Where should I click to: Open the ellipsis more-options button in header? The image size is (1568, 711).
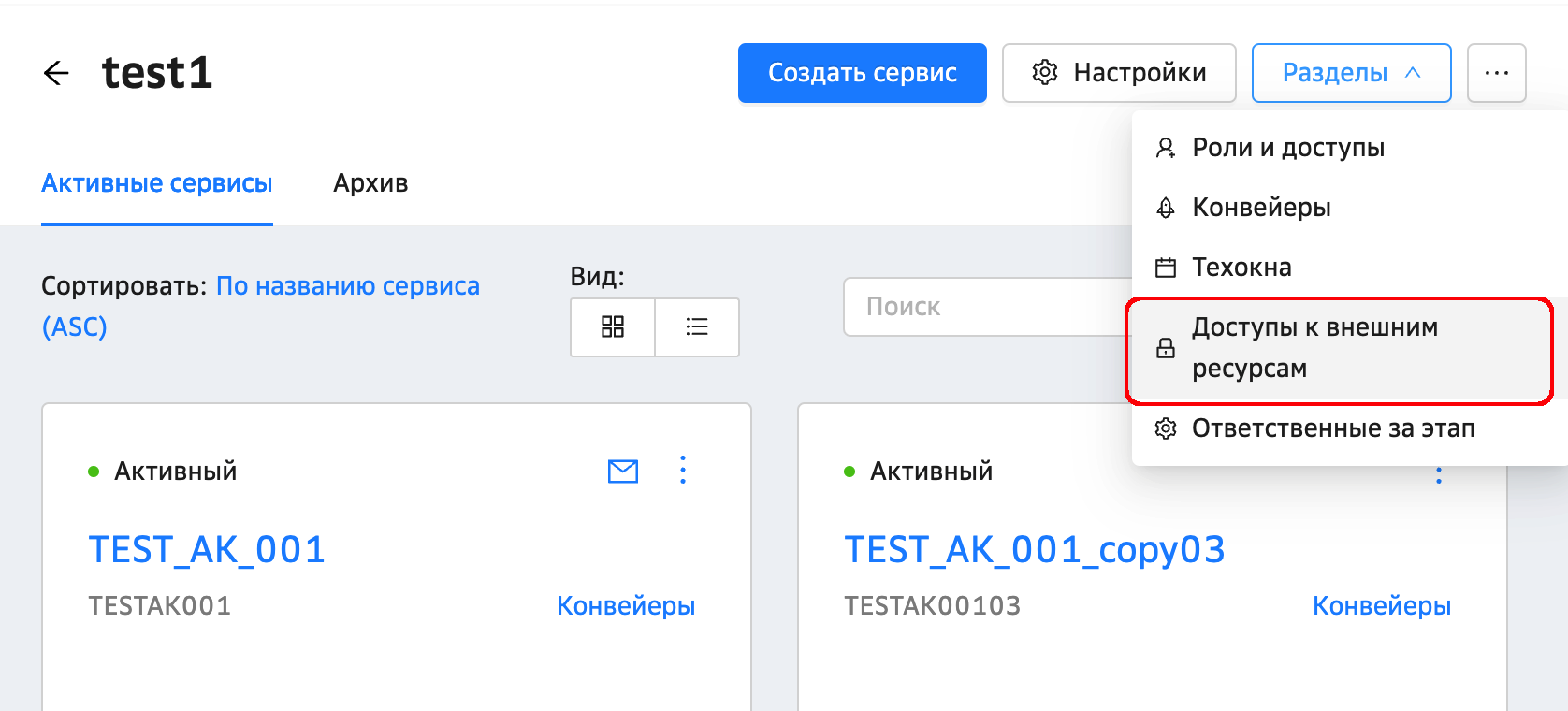(x=1496, y=73)
